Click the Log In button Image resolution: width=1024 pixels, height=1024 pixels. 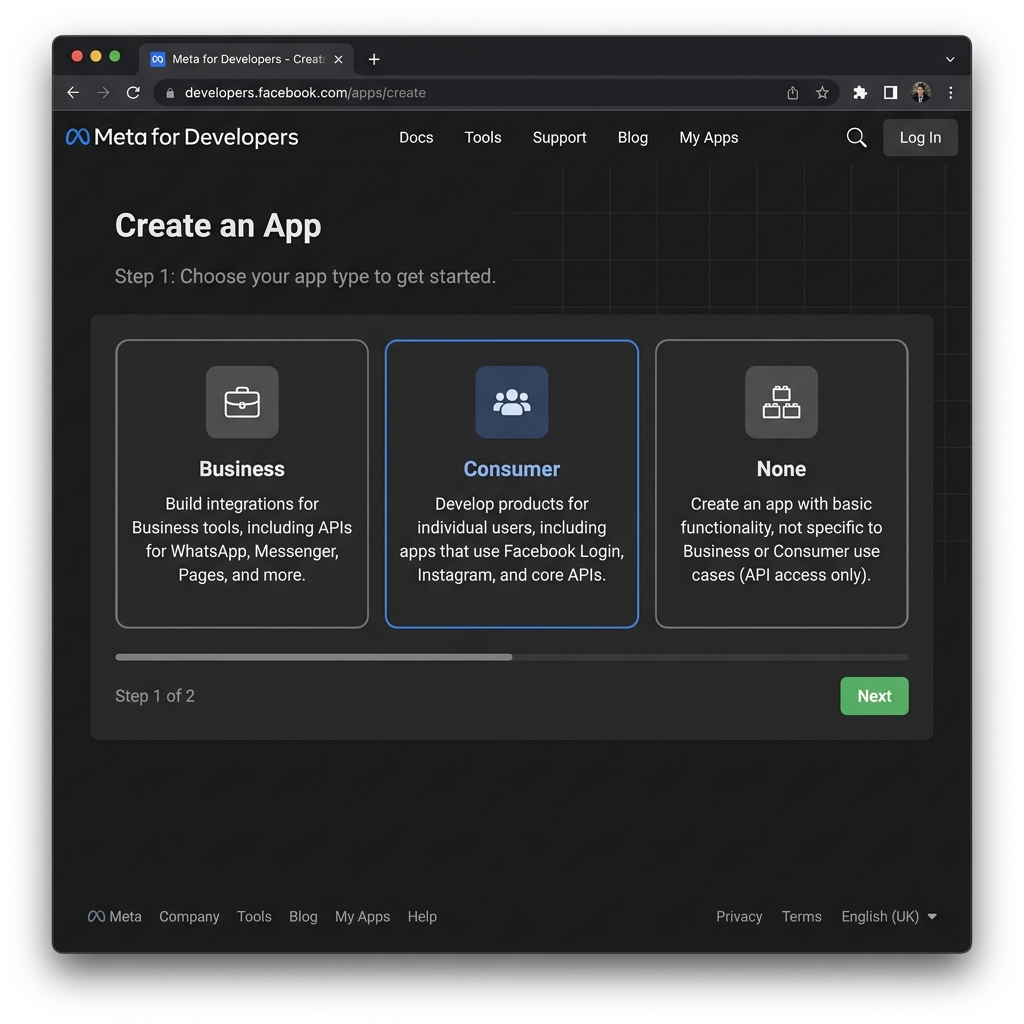point(919,137)
